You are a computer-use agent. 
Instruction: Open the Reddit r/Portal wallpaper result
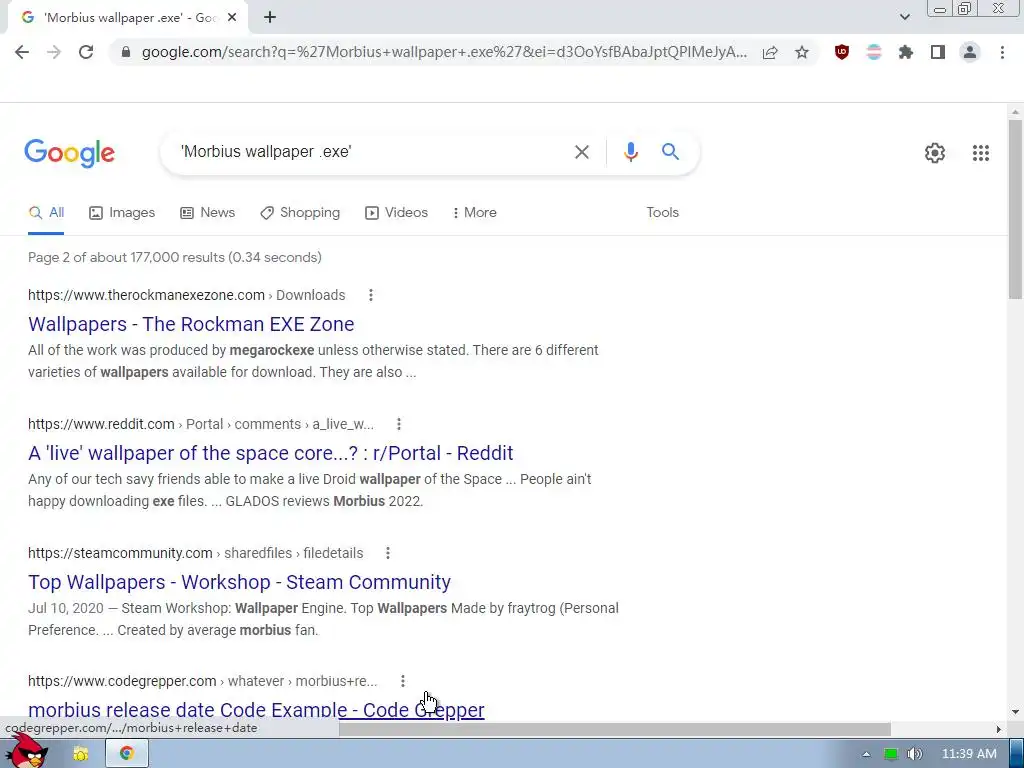270,453
